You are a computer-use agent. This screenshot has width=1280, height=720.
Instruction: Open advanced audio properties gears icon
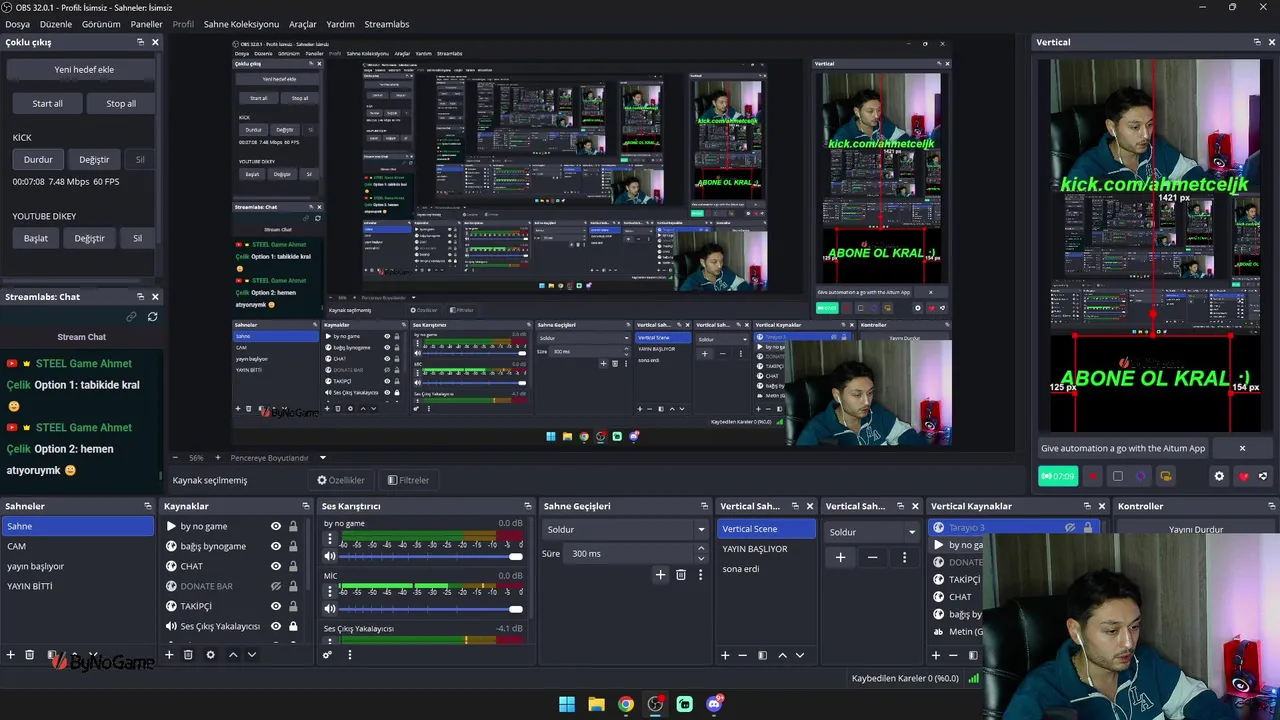click(x=327, y=655)
